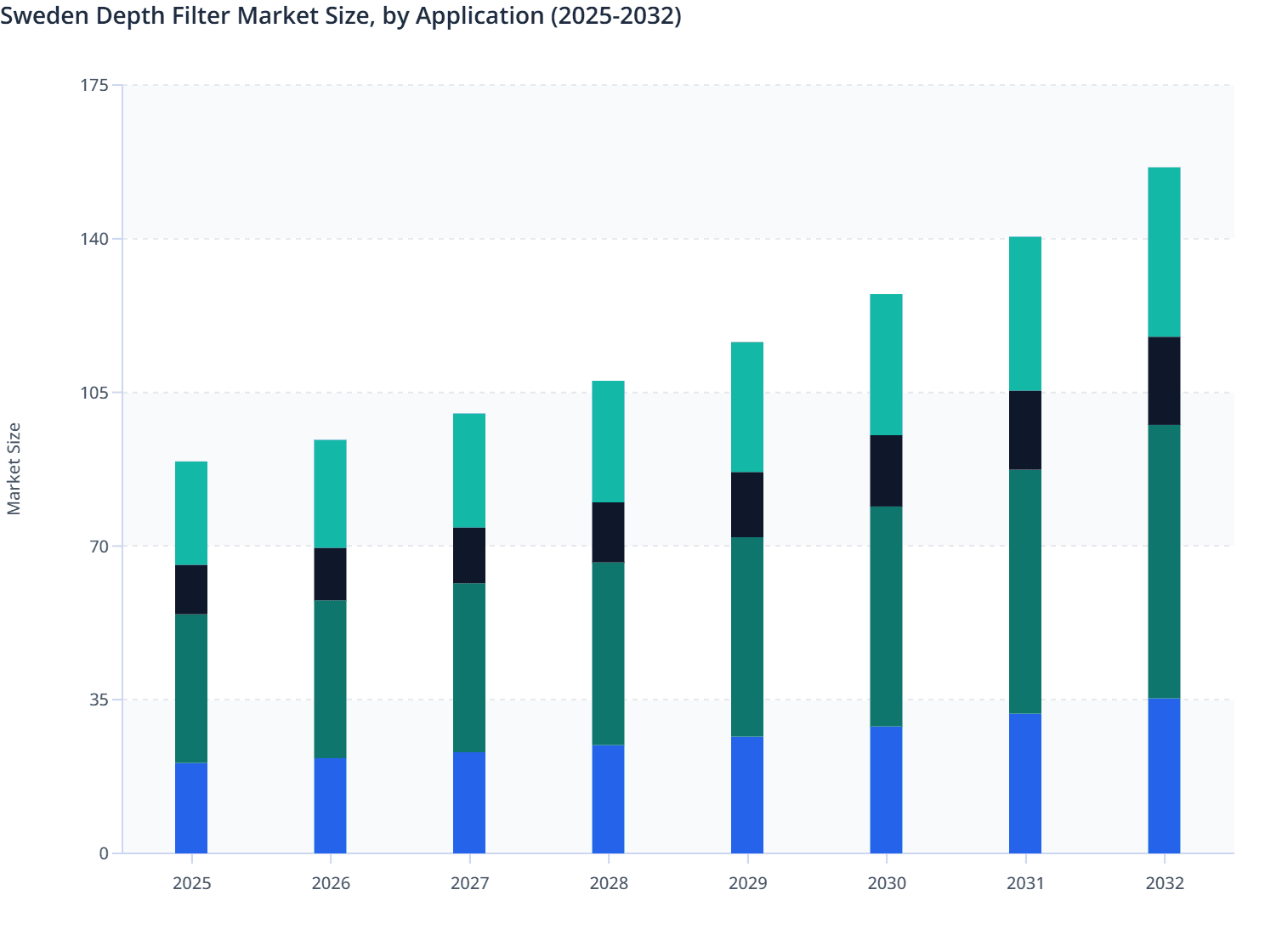Click the Market Size axis label
The height and width of the screenshot is (952, 1282).
pos(15,467)
